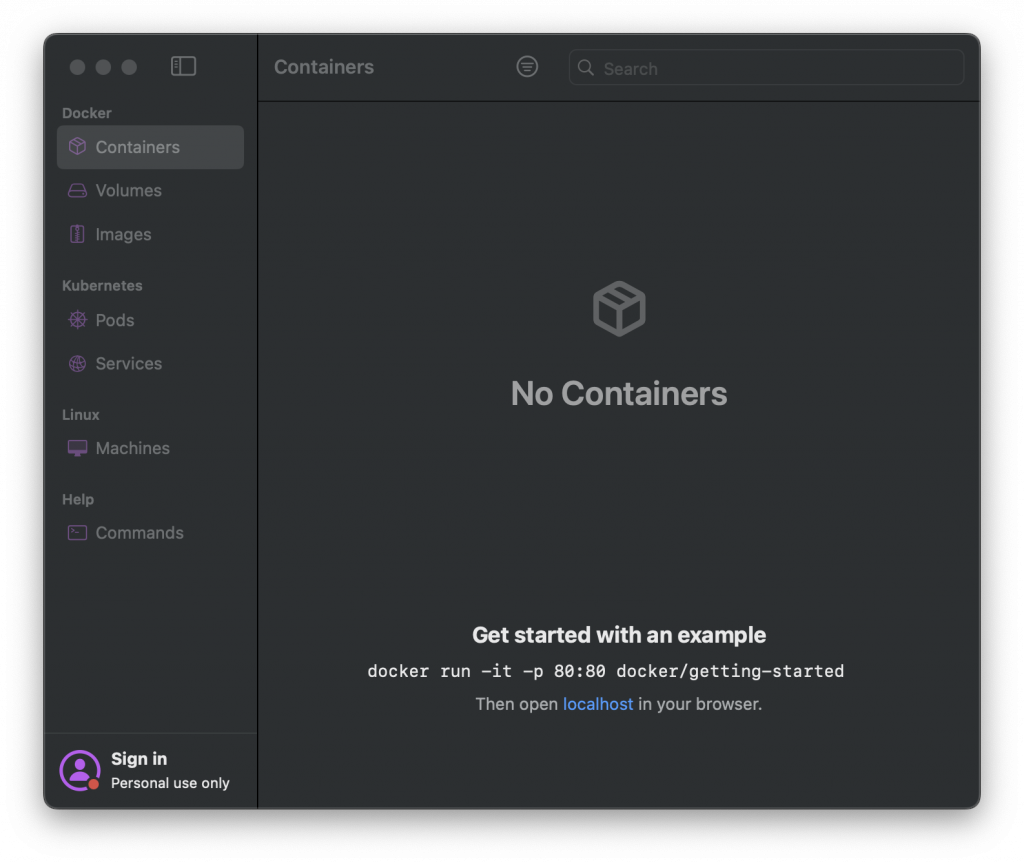Toggle the sidebar visibility
The width and height of the screenshot is (1024, 863).
(183, 66)
